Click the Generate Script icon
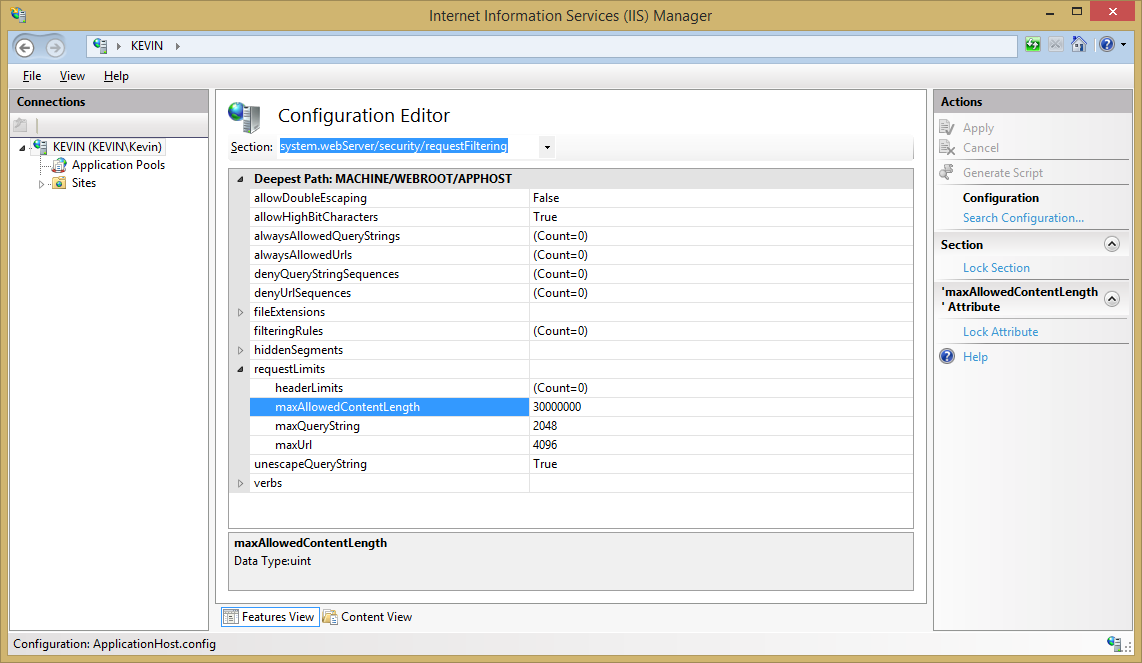The height and width of the screenshot is (663, 1142). (947, 173)
